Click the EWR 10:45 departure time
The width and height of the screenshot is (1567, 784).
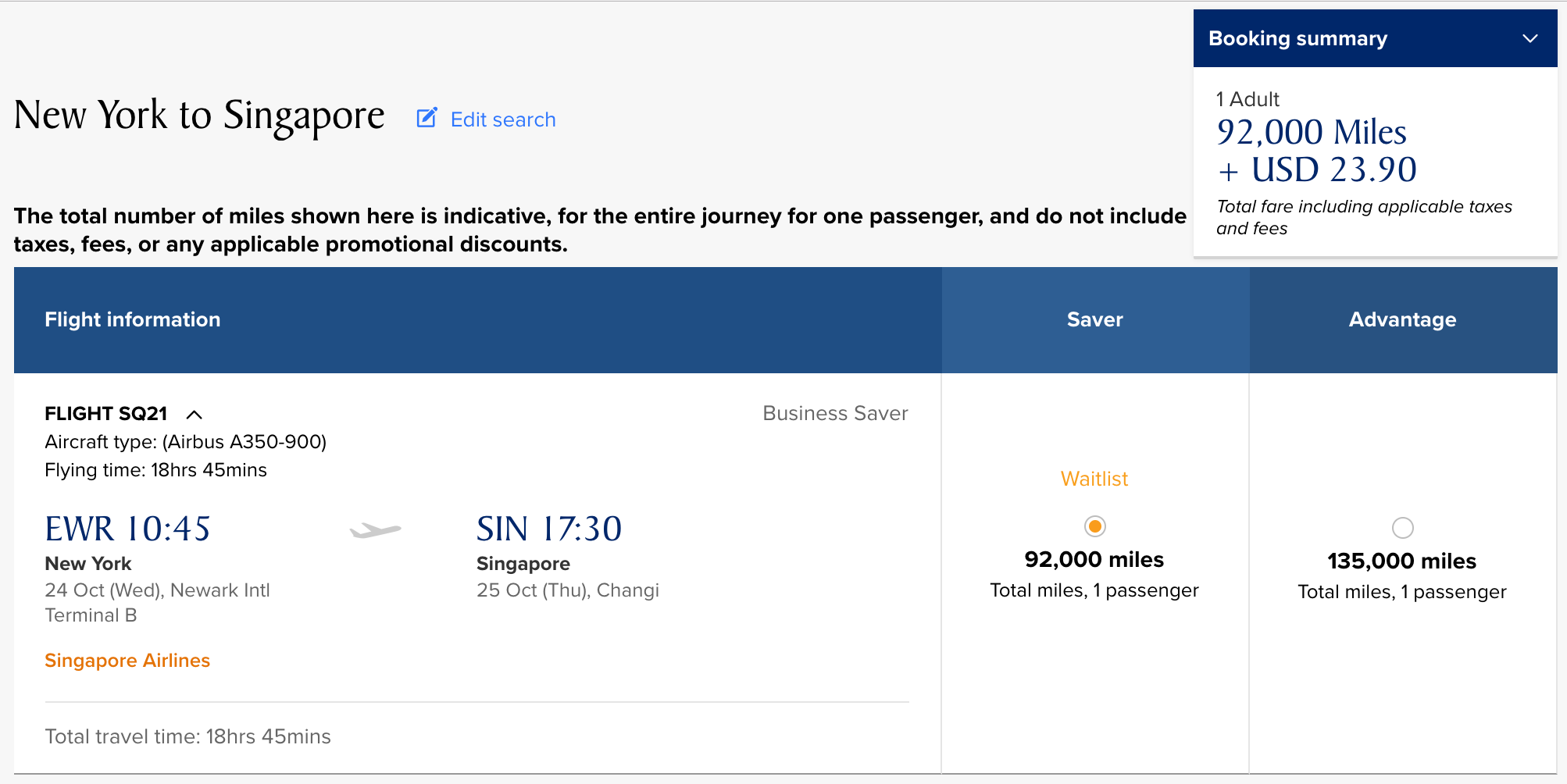coord(128,529)
